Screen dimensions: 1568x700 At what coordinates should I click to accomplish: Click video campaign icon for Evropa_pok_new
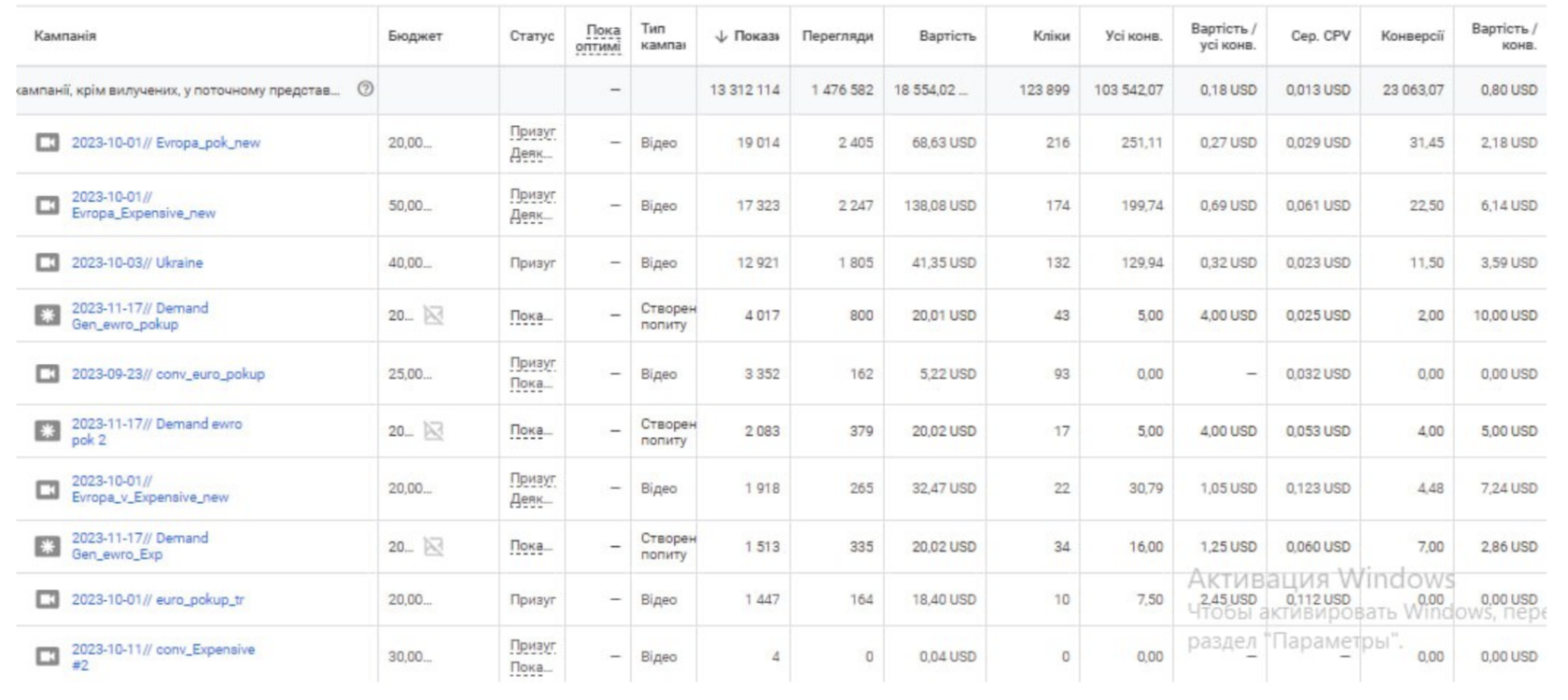(x=48, y=143)
